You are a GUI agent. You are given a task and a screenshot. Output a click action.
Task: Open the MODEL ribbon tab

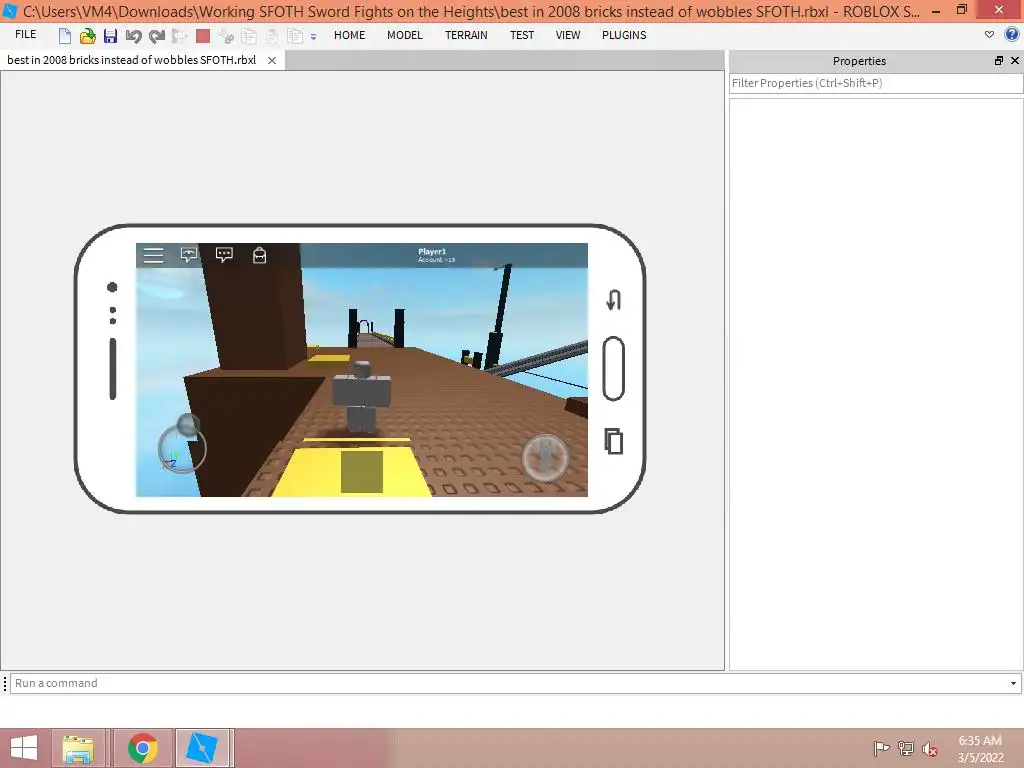(405, 35)
